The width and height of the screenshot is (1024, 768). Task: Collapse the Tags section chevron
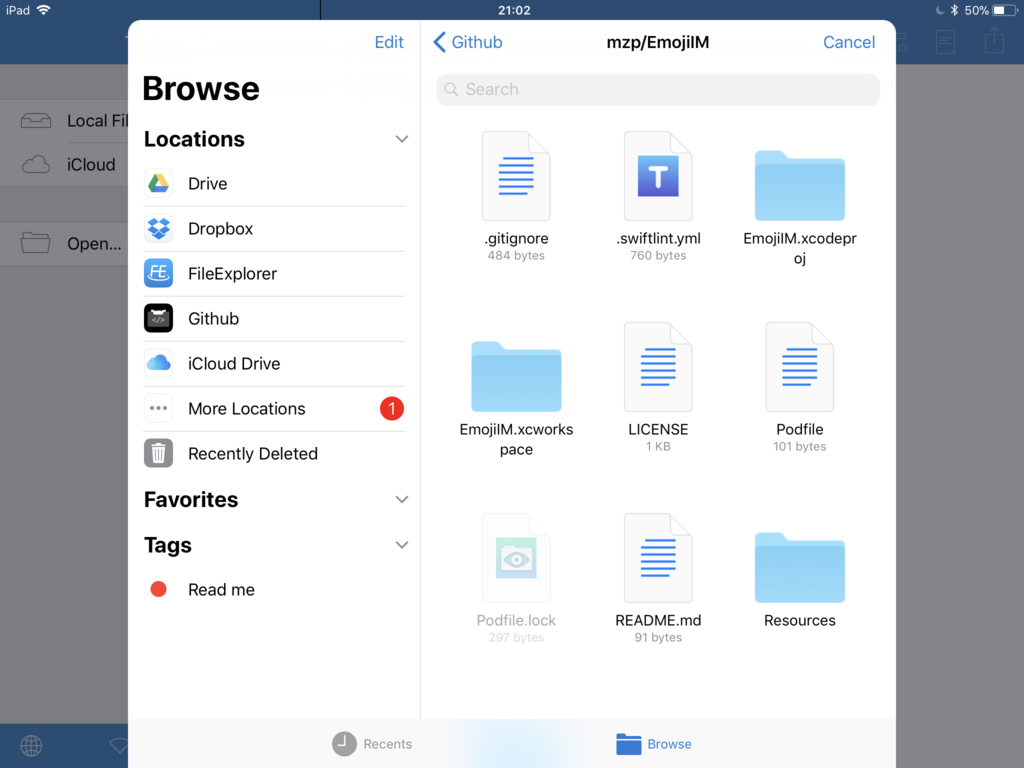402,545
